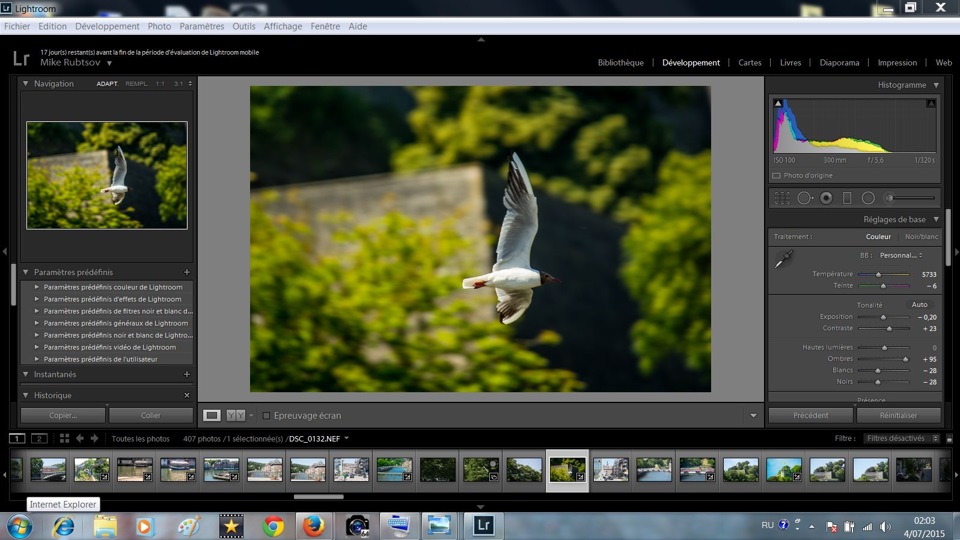
Task: Launch Firefox from the taskbar
Action: pyautogui.click(x=313, y=525)
